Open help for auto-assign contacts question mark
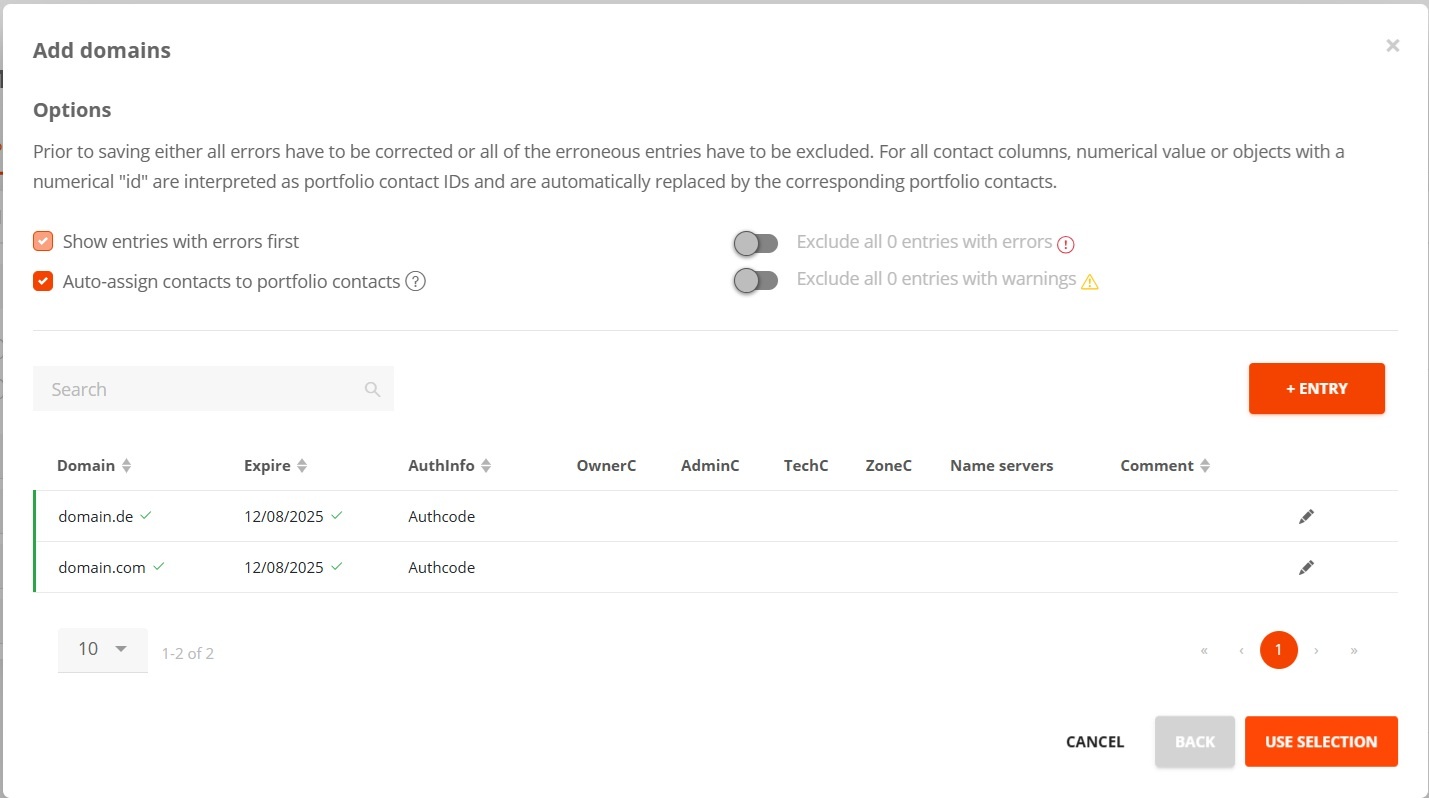This screenshot has width=1429, height=798. [416, 282]
